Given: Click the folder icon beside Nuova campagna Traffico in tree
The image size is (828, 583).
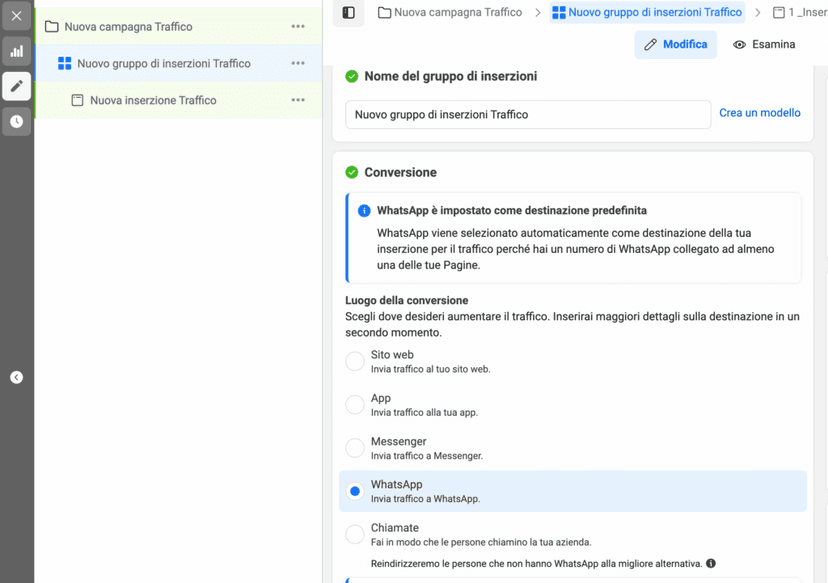Looking at the screenshot, I should [x=51, y=26].
